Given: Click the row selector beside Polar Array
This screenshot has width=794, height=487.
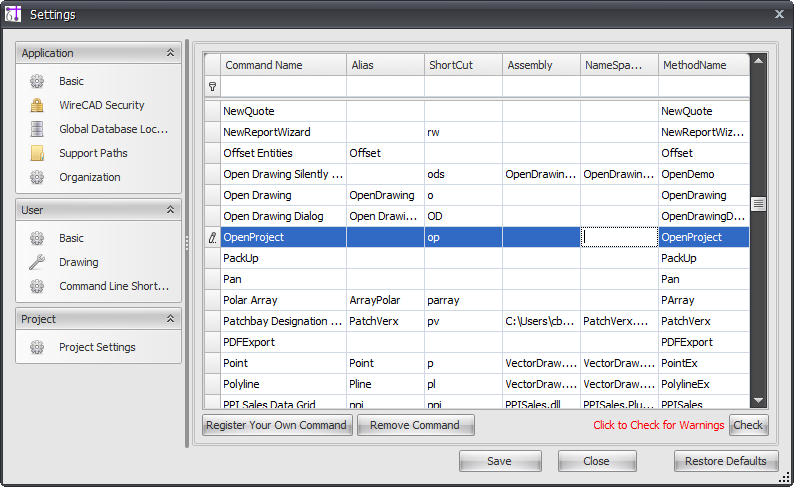Looking at the screenshot, I should tap(213, 300).
